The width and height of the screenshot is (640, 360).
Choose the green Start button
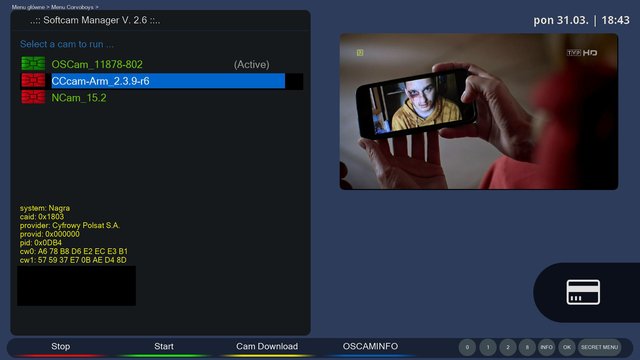(x=164, y=347)
